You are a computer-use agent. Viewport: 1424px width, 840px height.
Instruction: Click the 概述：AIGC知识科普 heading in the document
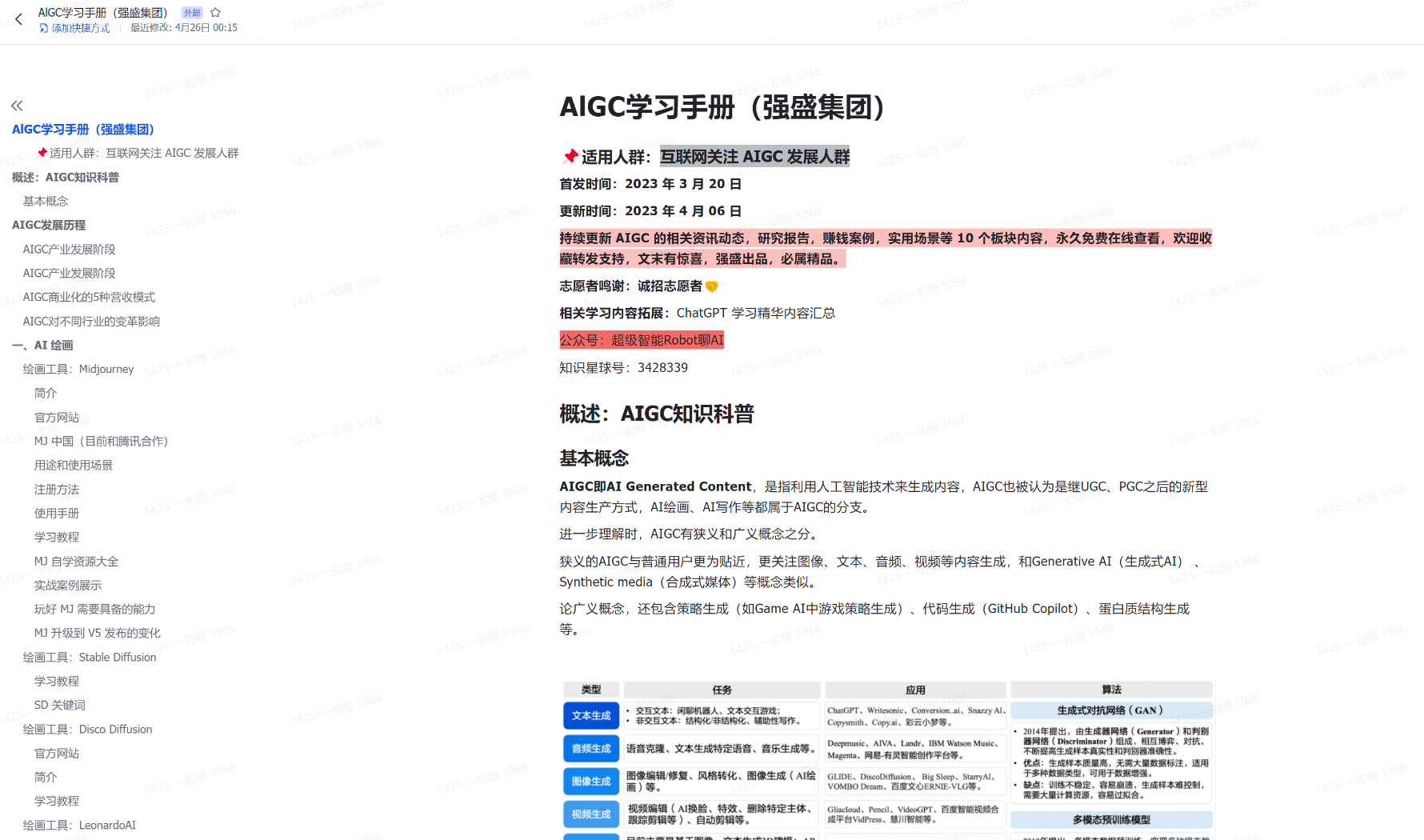657,414
